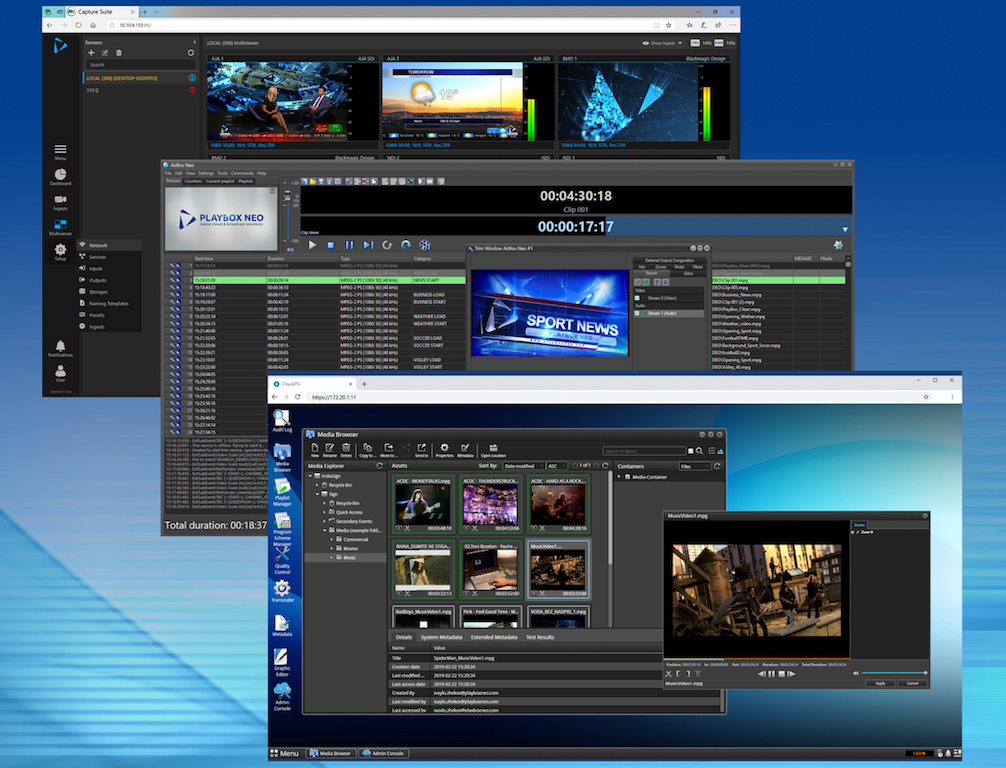Open Ingests in Capture Suite sidebar
1006x768 pixels.
(x=60, y=203)
